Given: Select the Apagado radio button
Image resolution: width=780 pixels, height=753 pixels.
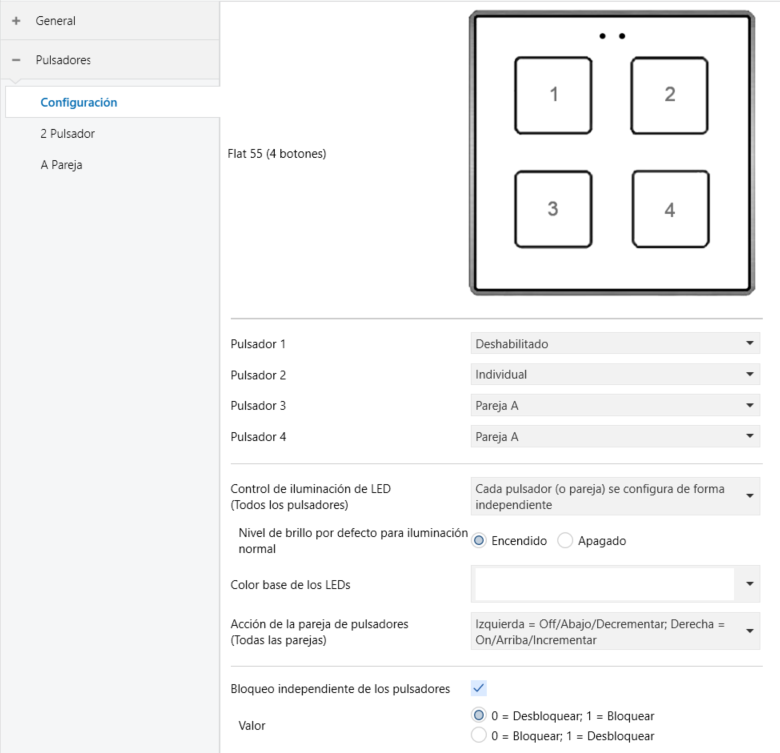Looking at the screenshot, I should 565,541.
